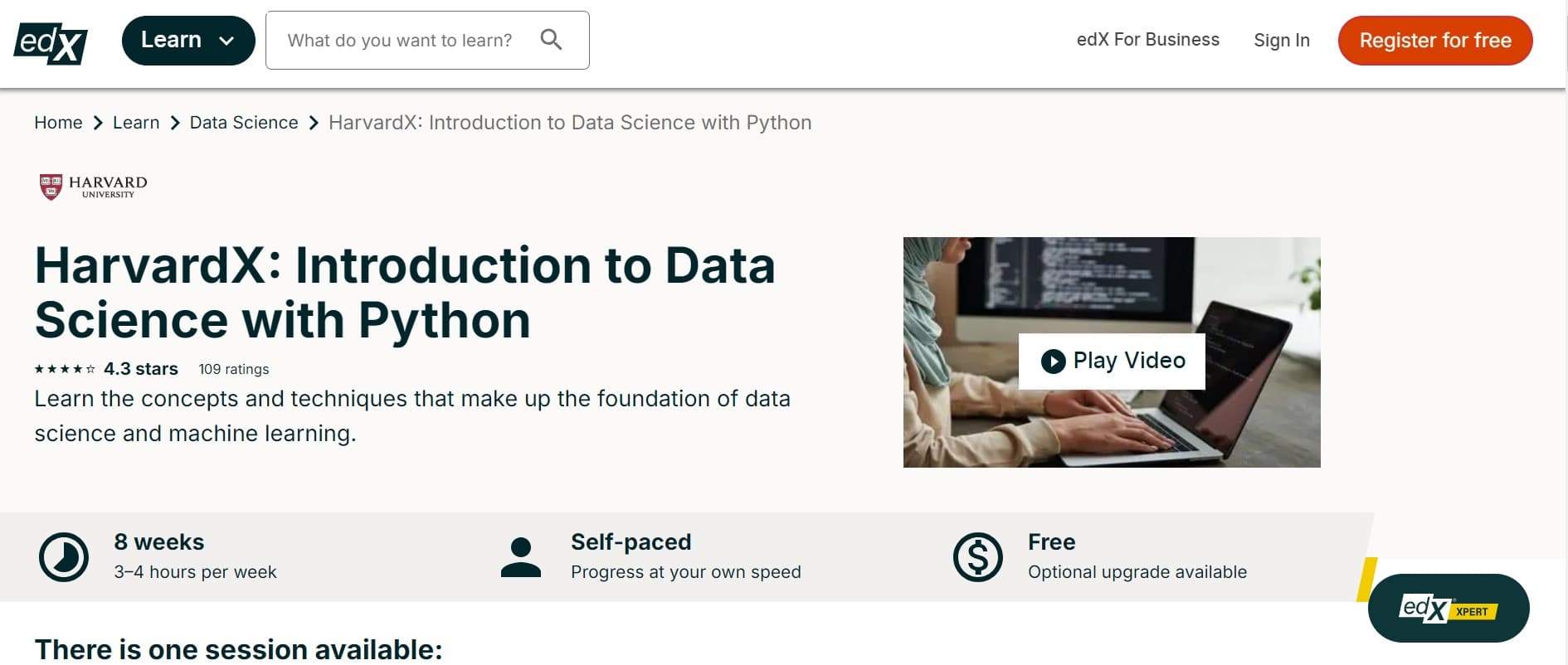Click 'Progress at your own speed' text
This screenshot has height=665, width=1568.
[686, 572]
